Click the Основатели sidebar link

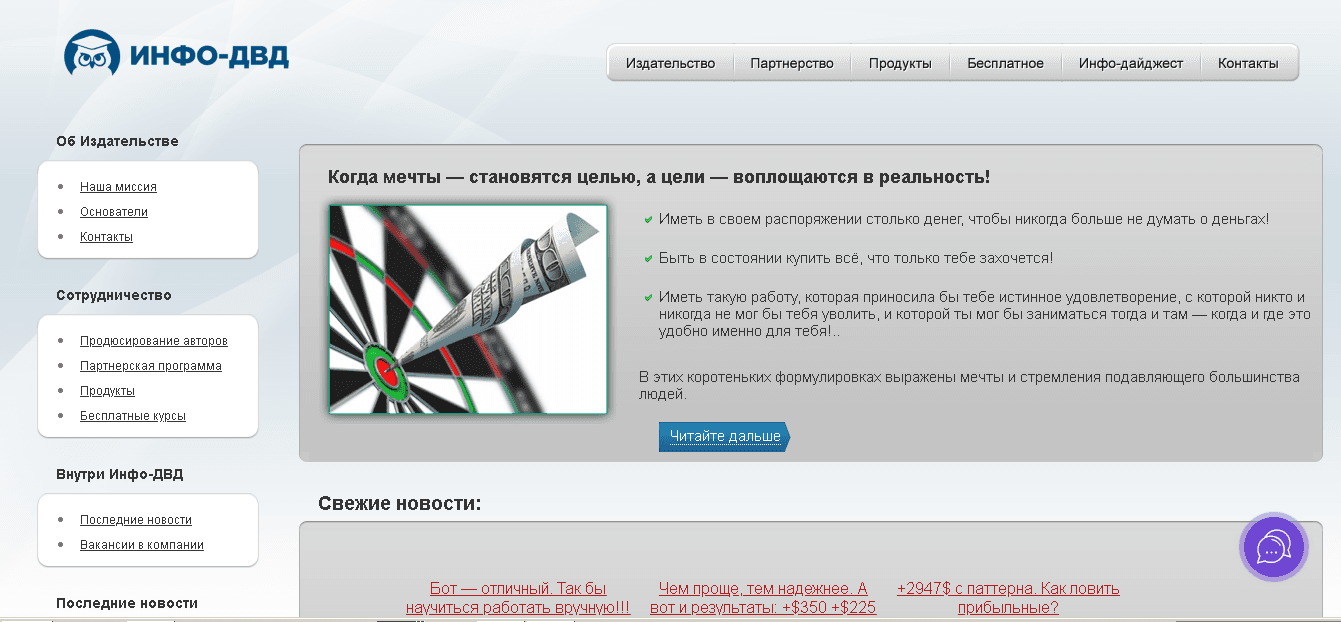point(114,212)
